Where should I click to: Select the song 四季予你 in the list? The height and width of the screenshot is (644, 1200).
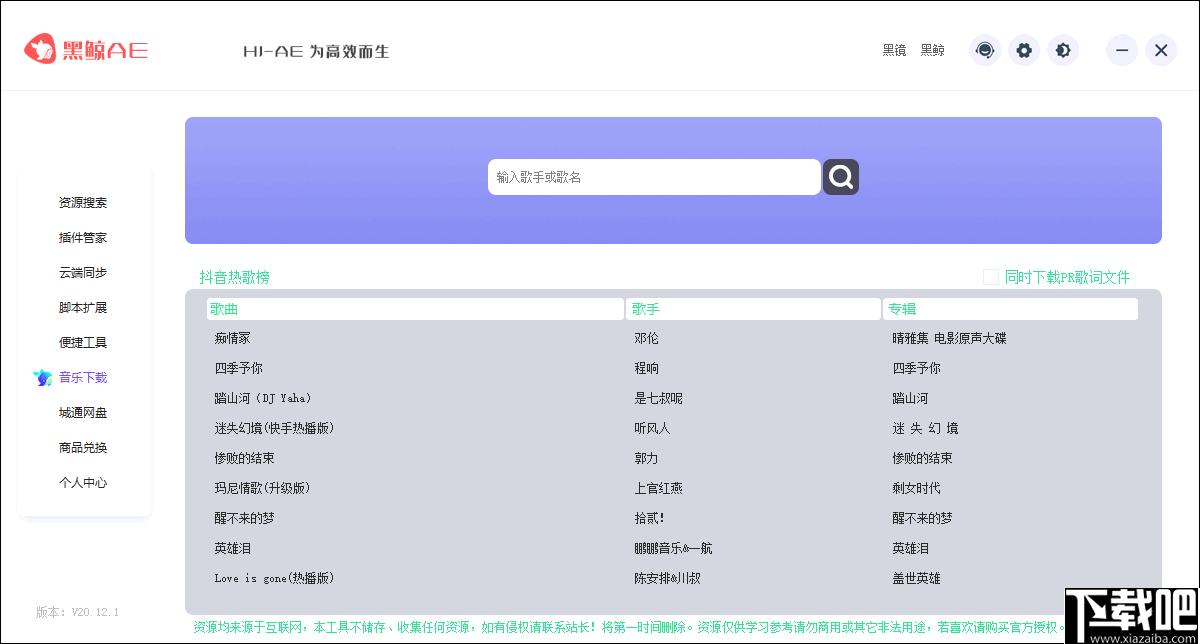[x=239, y=368]
